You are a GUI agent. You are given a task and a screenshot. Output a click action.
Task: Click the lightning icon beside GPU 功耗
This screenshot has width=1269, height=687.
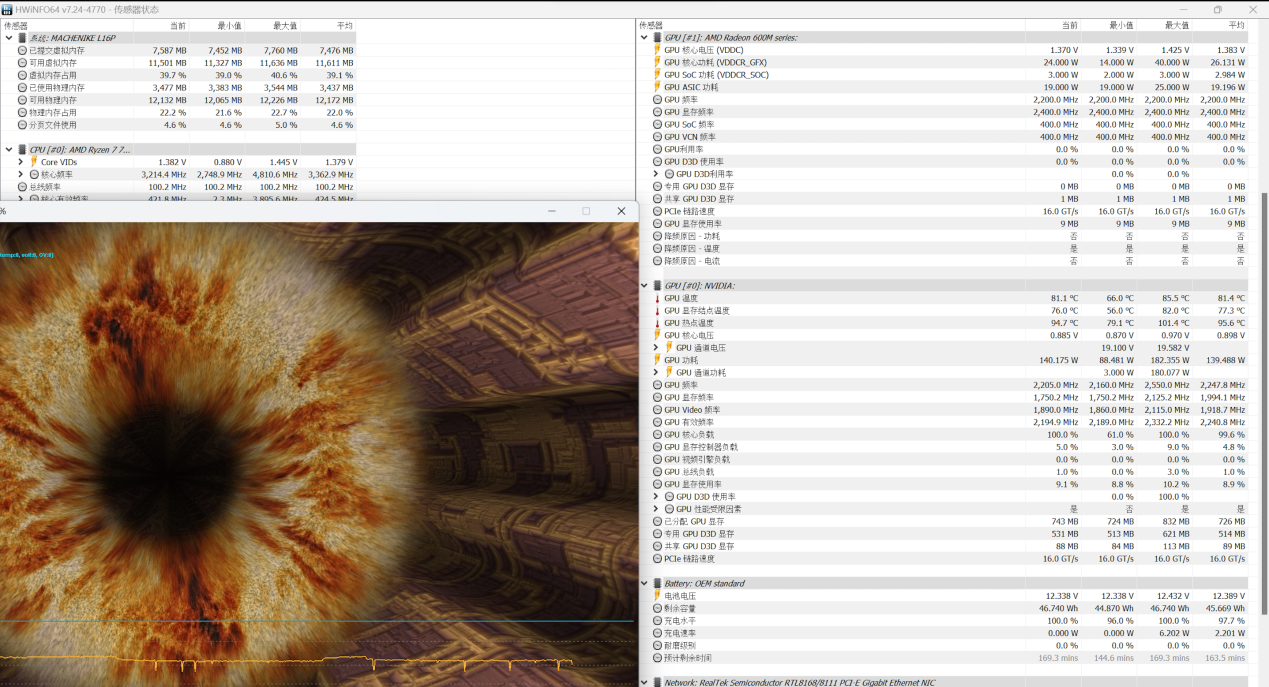pyautogui.click(x=657, y=360)
